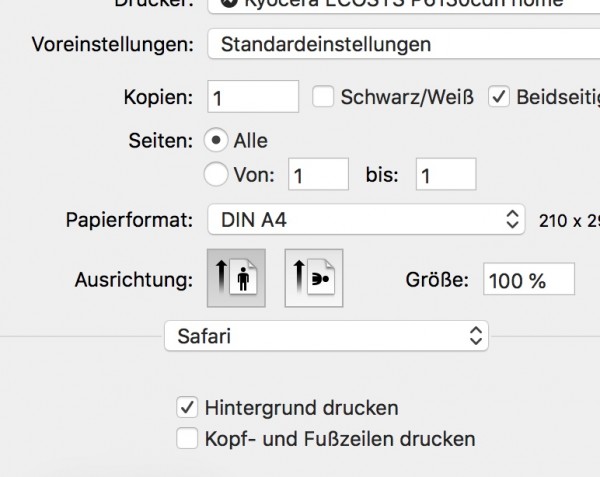The image size is (600, 477).
Task: Click the Safari popup chevron arrows
Action: click(476, 336)
